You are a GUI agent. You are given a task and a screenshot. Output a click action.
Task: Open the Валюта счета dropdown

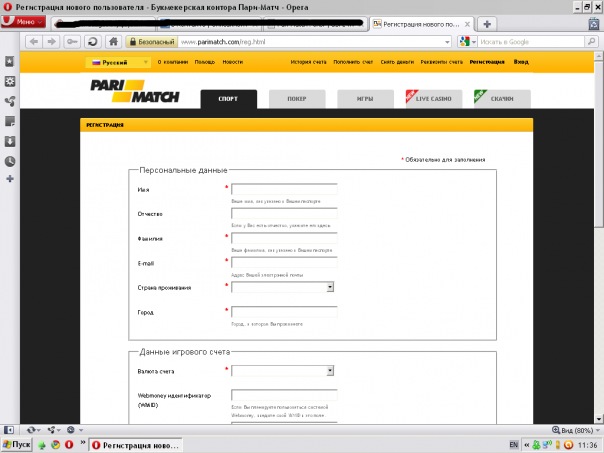tap(282, 371)
